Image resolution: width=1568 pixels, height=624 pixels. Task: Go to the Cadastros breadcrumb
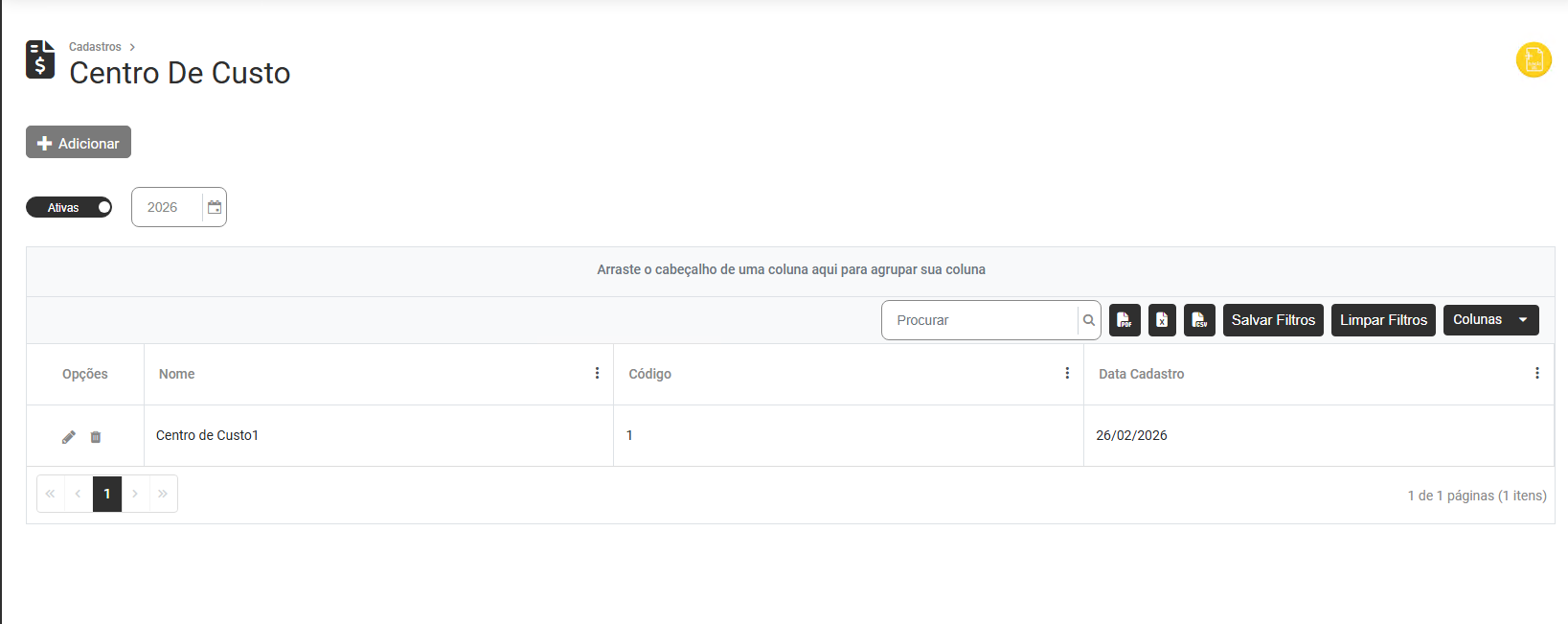[x=95, y=47]
